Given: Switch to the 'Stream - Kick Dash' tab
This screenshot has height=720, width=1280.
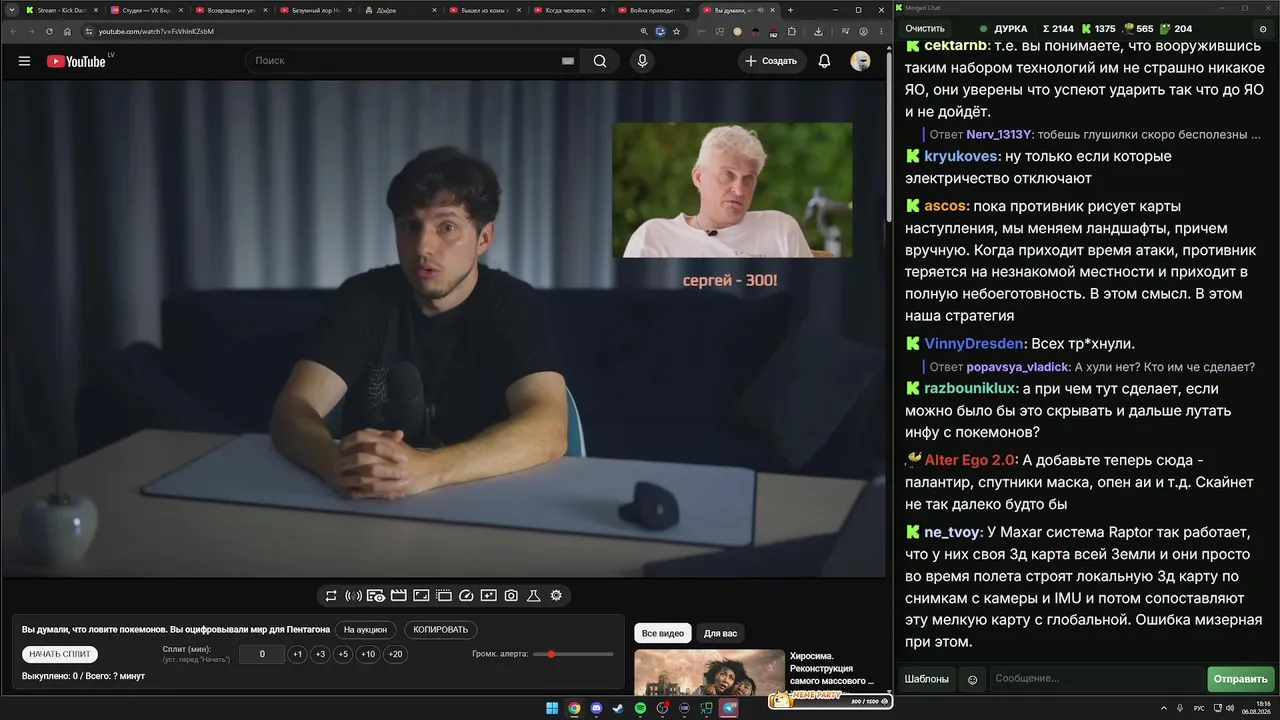Looking at the screenshot, I should (62, 10).
